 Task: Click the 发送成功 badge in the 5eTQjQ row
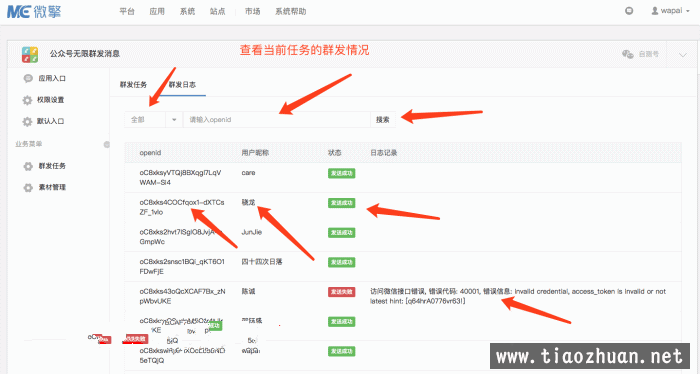(342, 351)
